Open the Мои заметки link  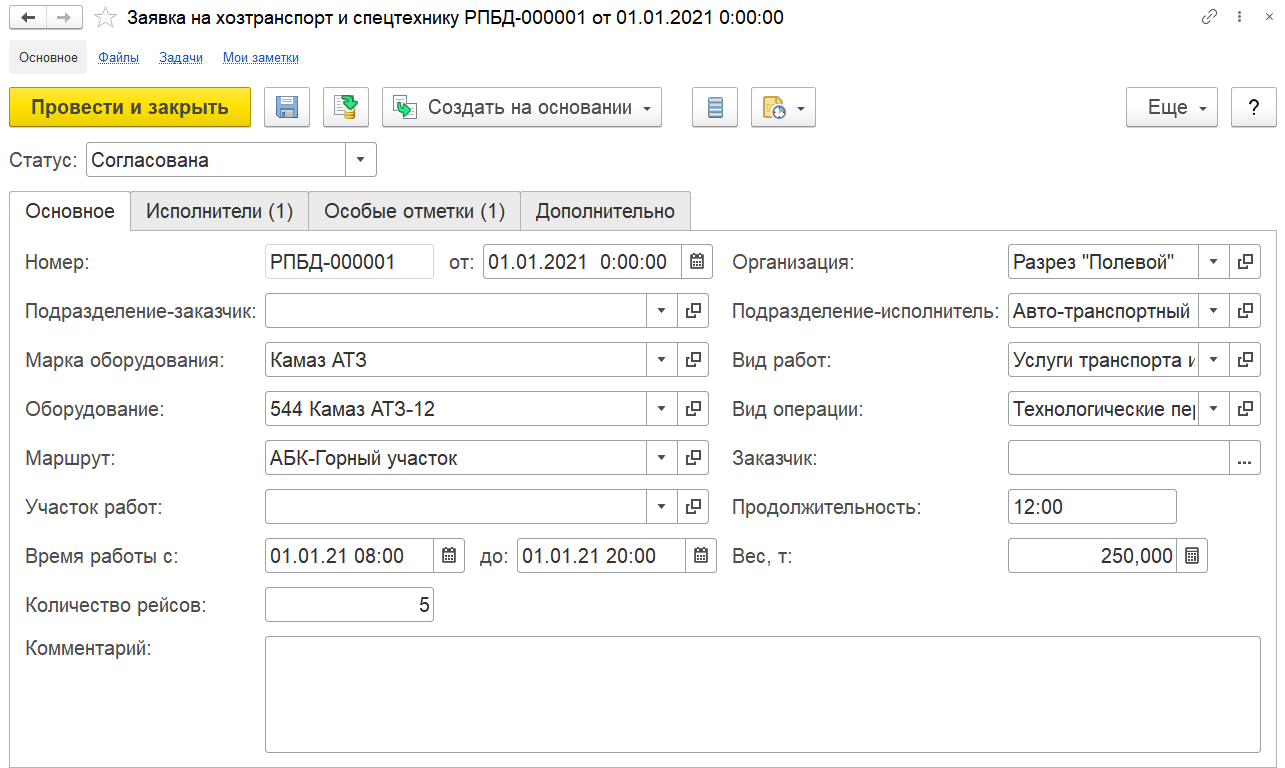click(261, 57)
